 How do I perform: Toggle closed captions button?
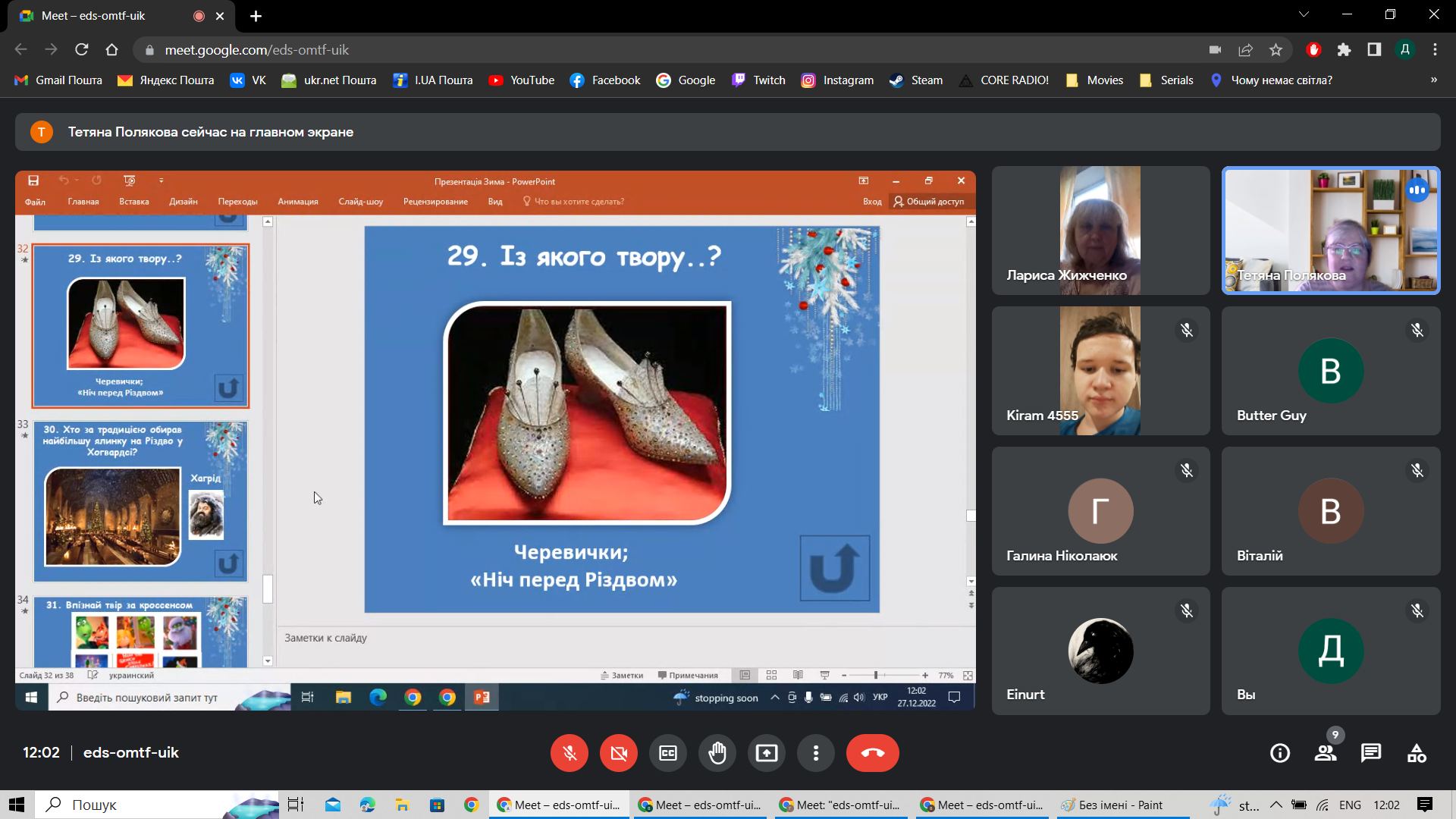[x=668, y=753]
